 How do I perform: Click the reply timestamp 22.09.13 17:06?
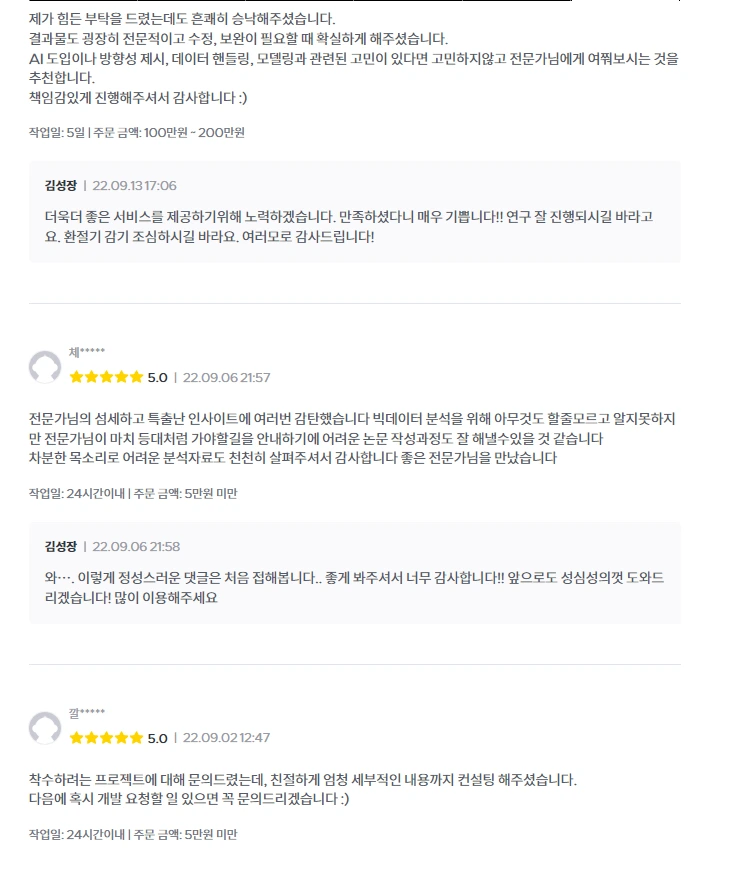click(x=134, y=186)
